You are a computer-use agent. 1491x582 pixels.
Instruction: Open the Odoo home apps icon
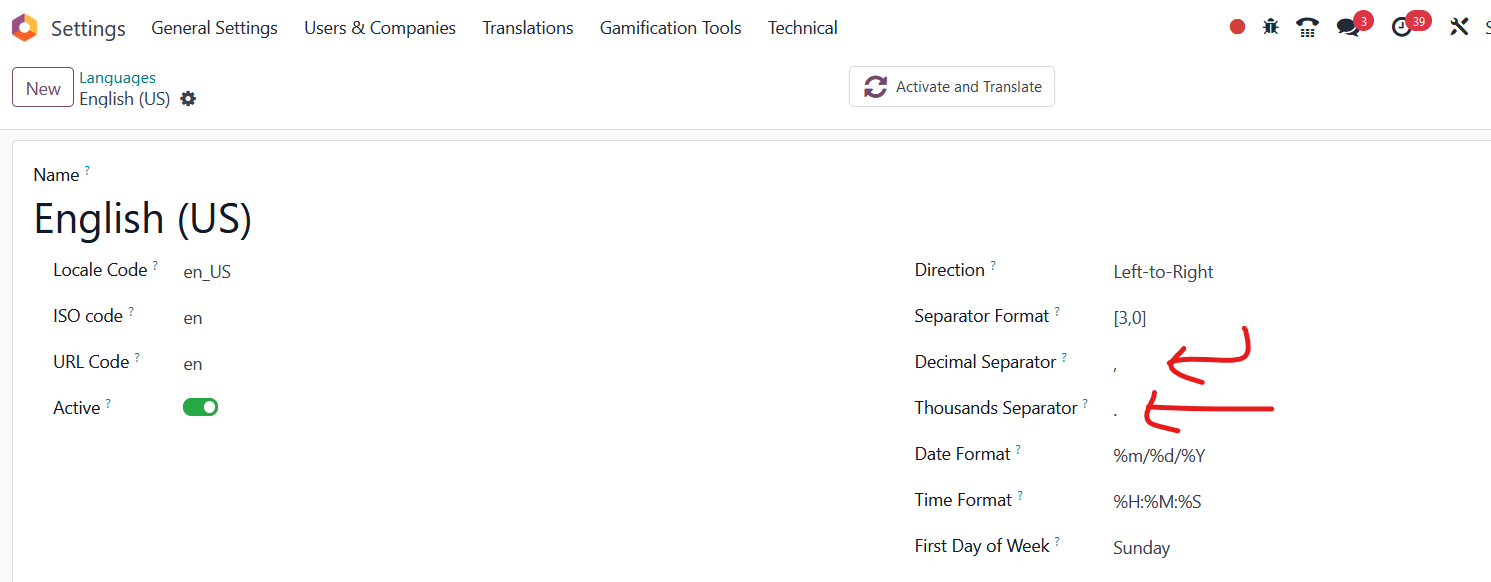click(24, 28)
